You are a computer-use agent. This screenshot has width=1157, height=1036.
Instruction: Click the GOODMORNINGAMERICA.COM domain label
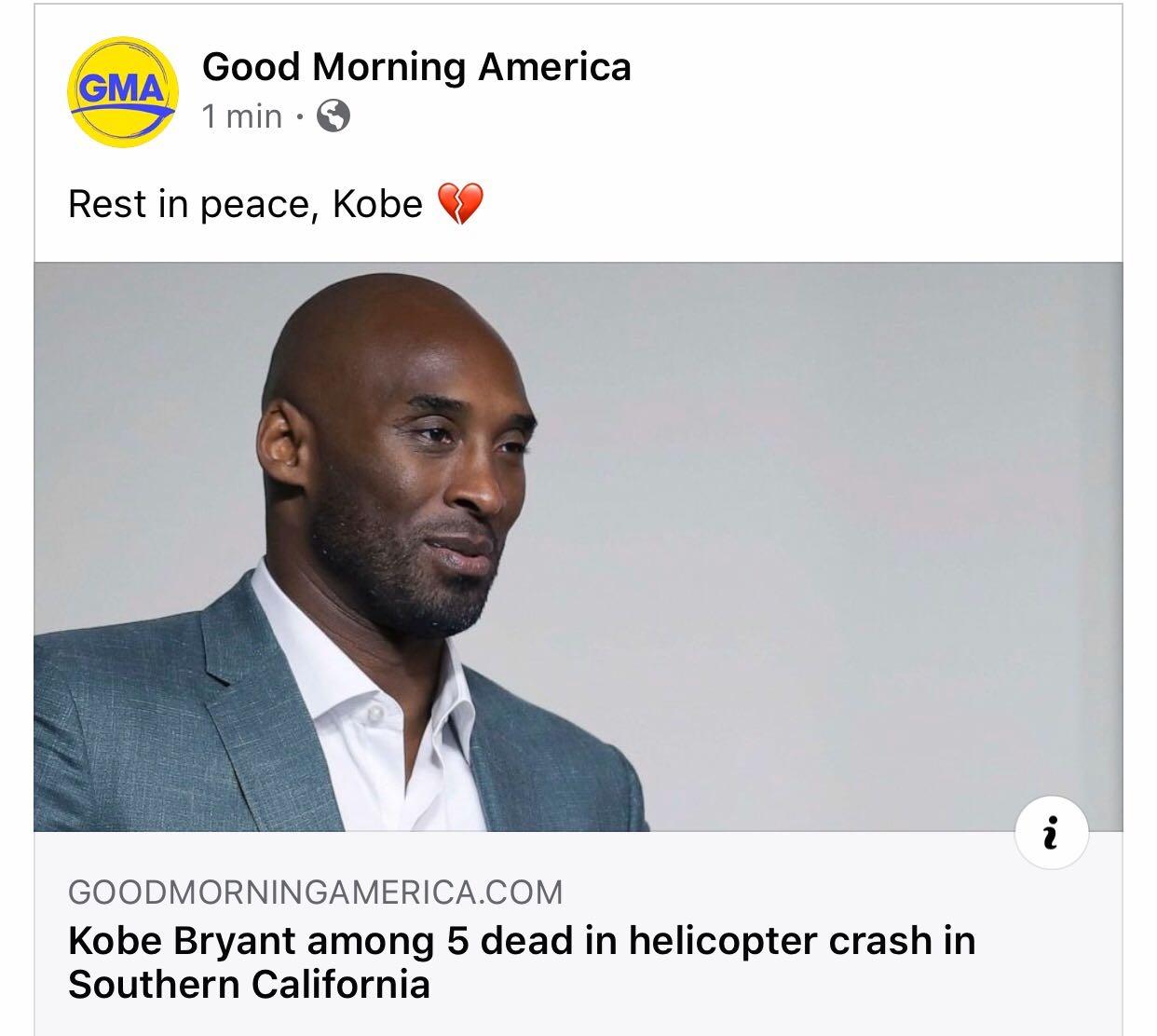point(315,892)
